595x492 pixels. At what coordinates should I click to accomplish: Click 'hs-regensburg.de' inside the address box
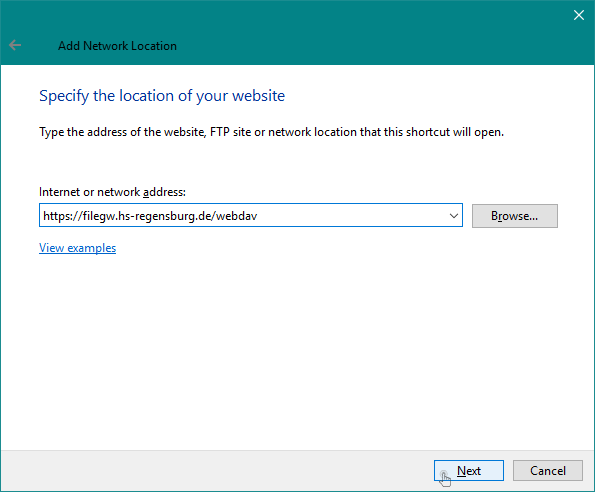(165, 216)
